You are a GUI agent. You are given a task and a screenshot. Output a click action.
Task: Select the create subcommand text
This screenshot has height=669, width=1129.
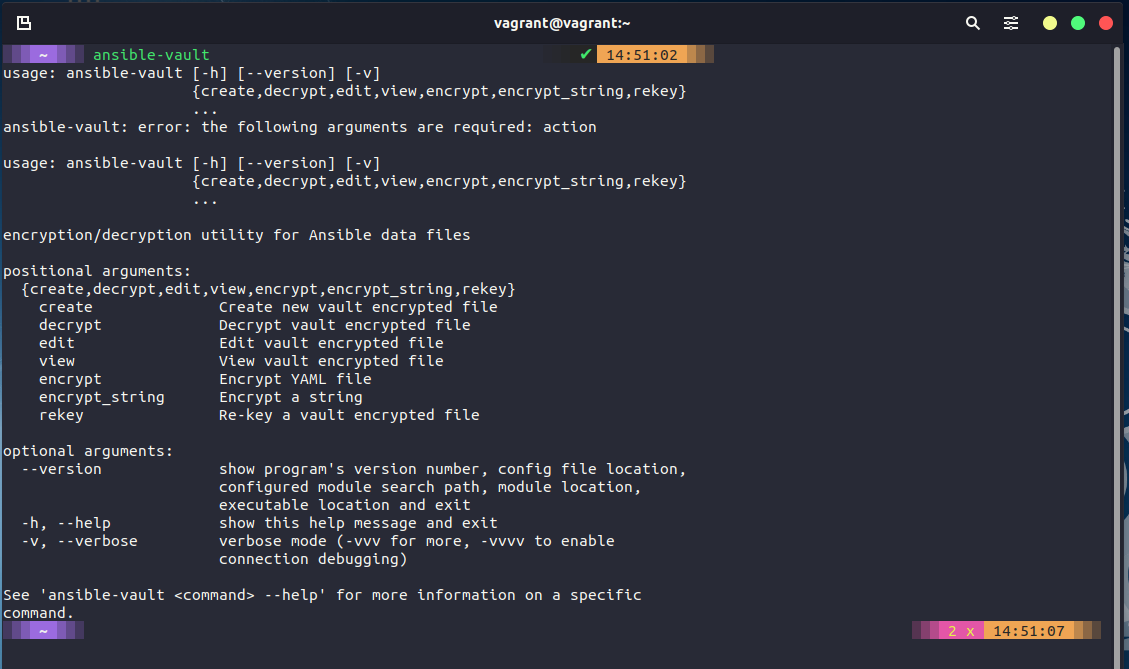tap(65, 306)
